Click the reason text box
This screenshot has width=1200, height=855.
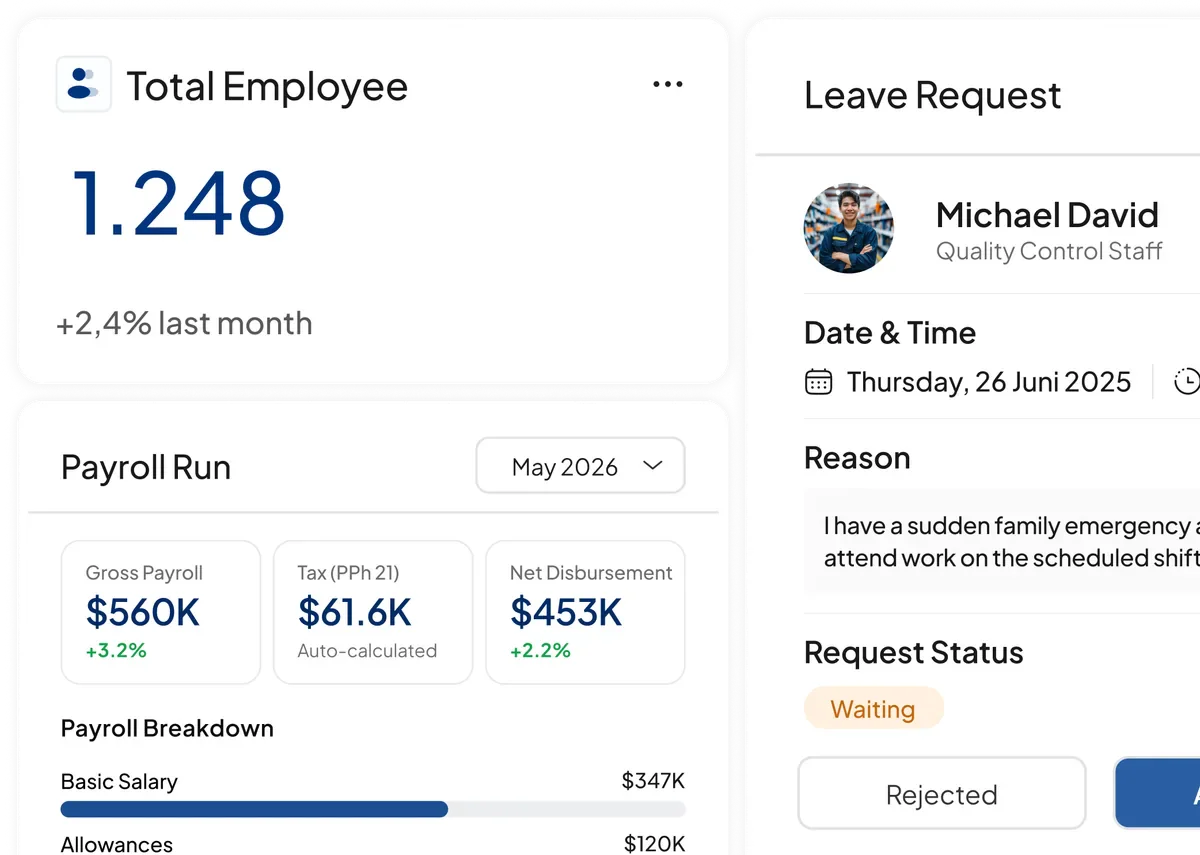(1002, 541)
